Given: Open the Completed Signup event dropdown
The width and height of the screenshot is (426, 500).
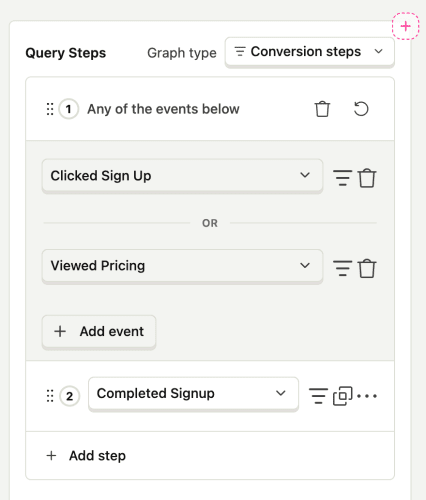Looking at the screenshot, I should click(x=193, y=394).
